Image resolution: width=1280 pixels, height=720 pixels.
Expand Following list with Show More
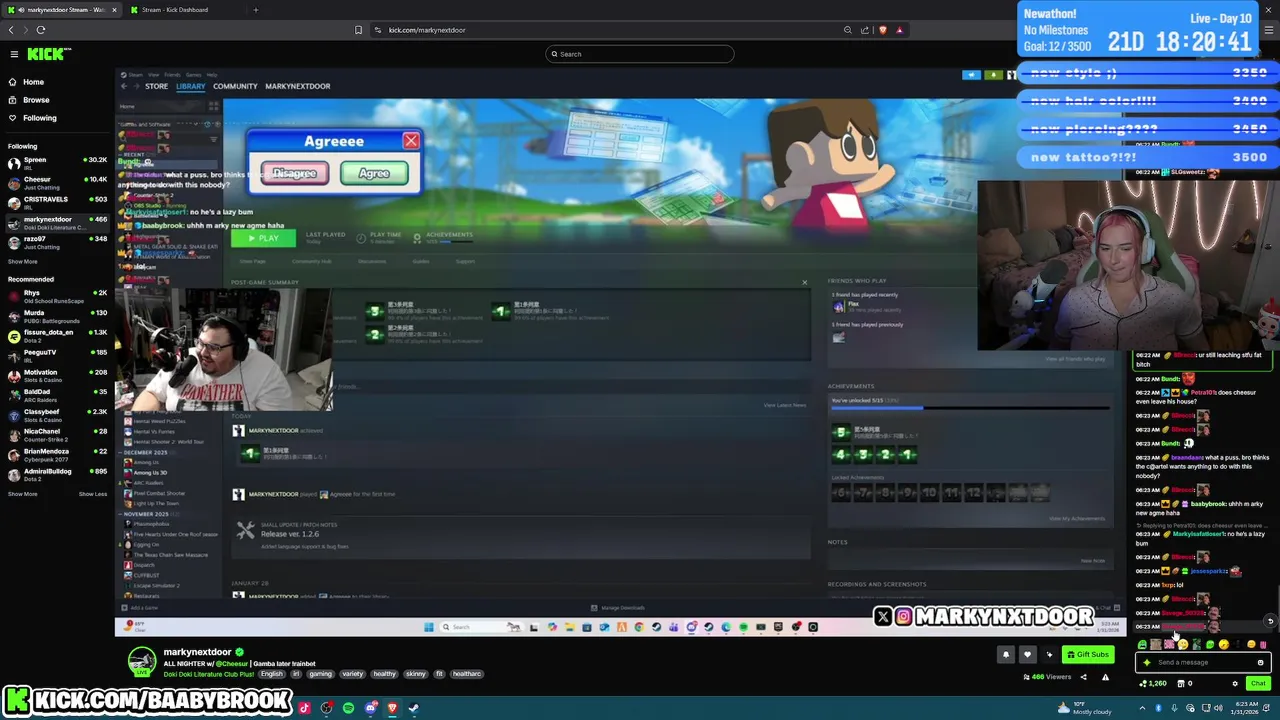pos(22,262)
